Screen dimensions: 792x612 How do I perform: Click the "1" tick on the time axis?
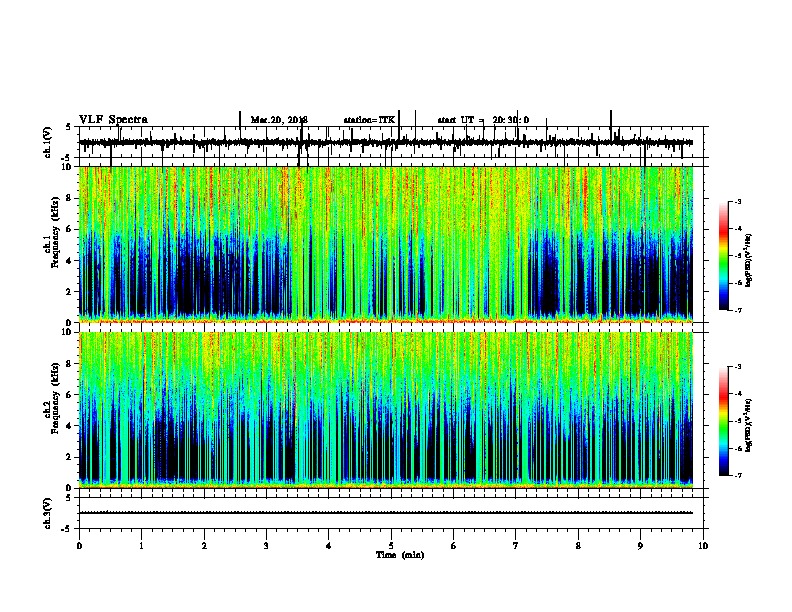[141, 546]
